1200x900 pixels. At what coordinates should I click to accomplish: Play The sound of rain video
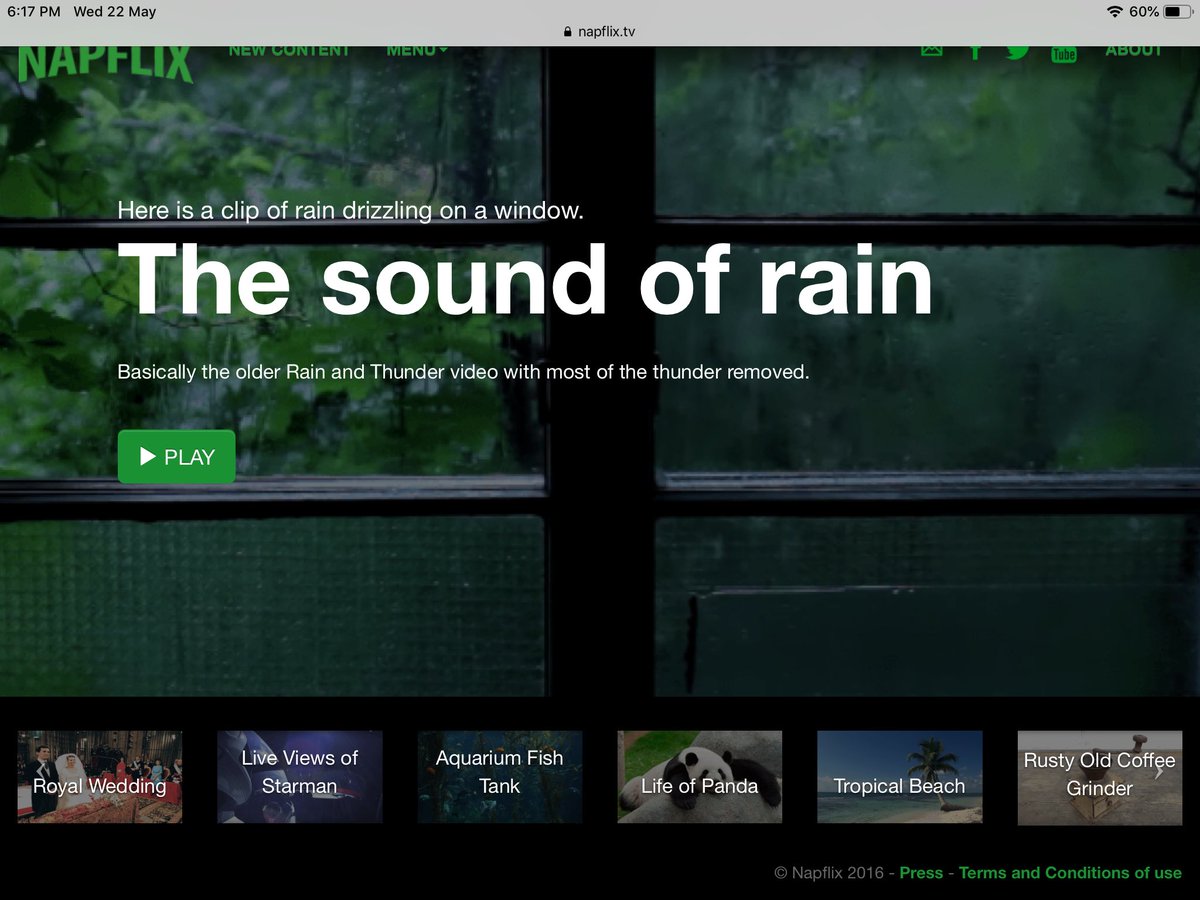[176, 457]
